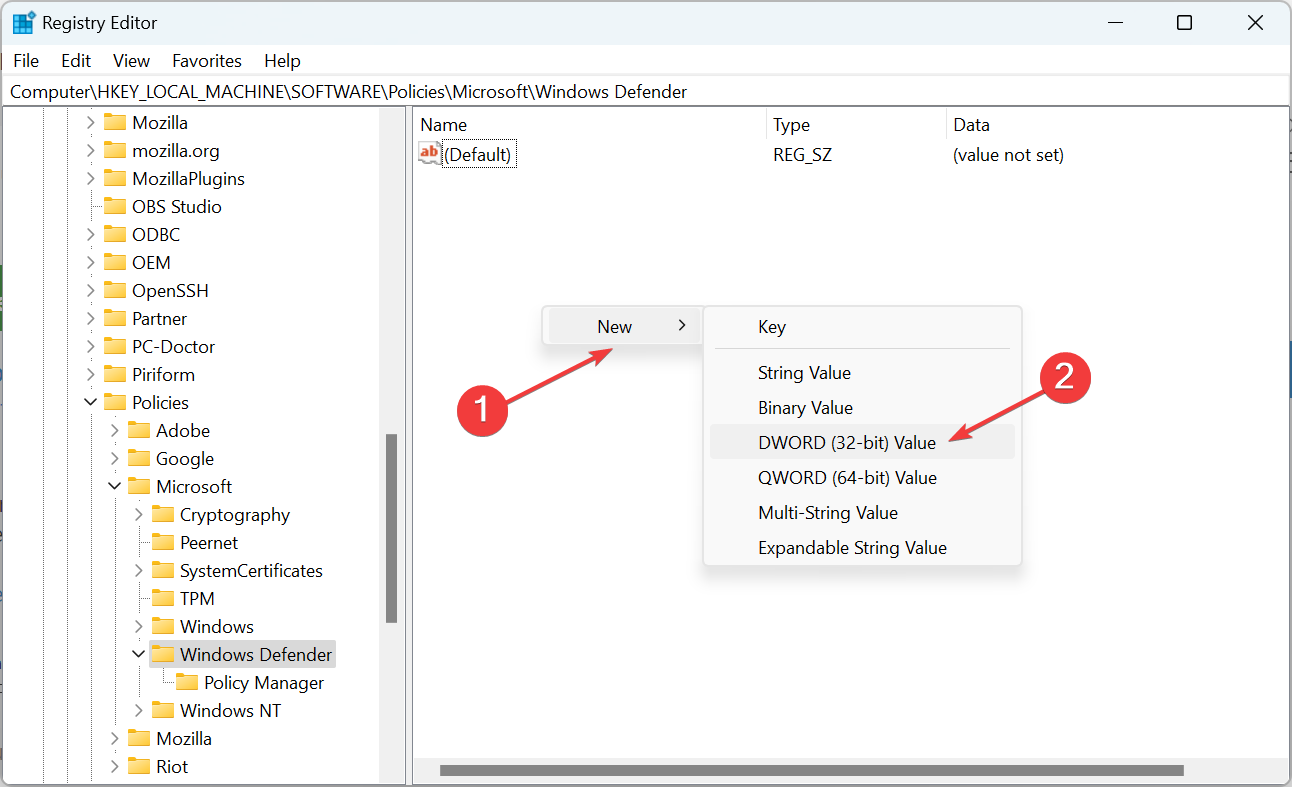Click the Riot folder icon
Image resolution: width=1292 pixels, height=787 pixels.
139,766
